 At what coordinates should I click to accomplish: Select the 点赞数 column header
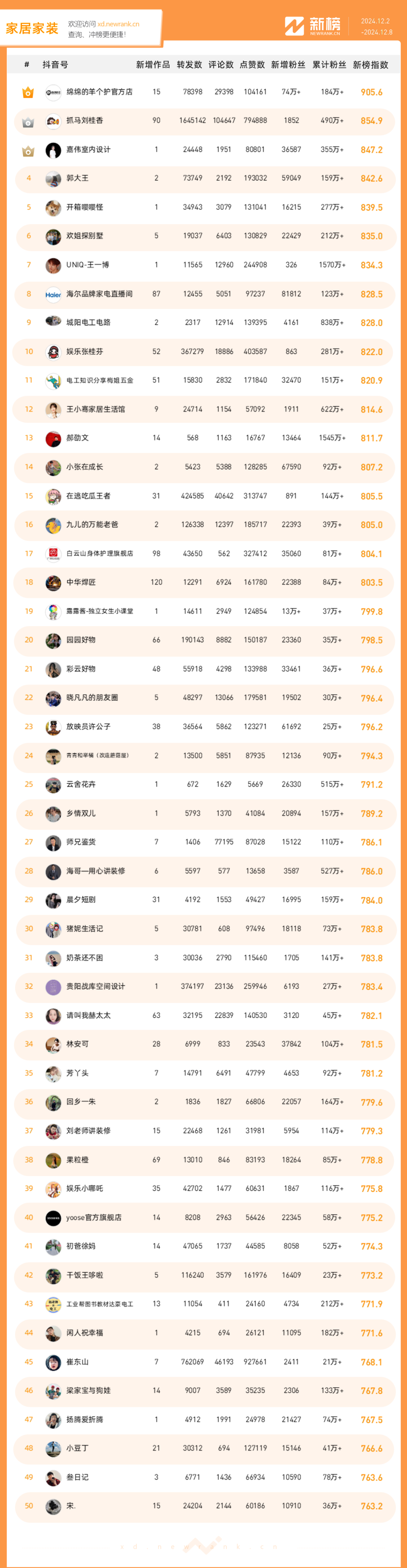[252, 65]
